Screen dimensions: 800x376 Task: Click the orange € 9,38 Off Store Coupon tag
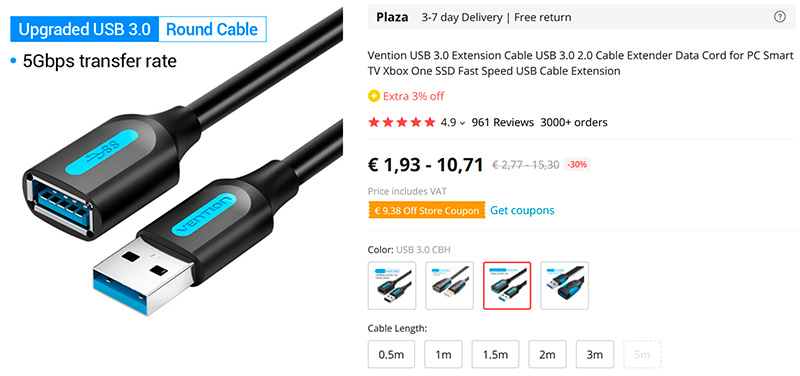(x=427, y=210)
